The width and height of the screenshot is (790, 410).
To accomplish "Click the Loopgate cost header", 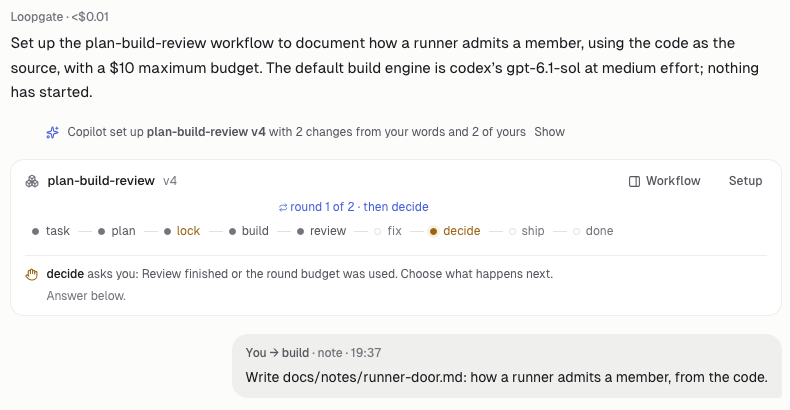I will pos(59,17).
